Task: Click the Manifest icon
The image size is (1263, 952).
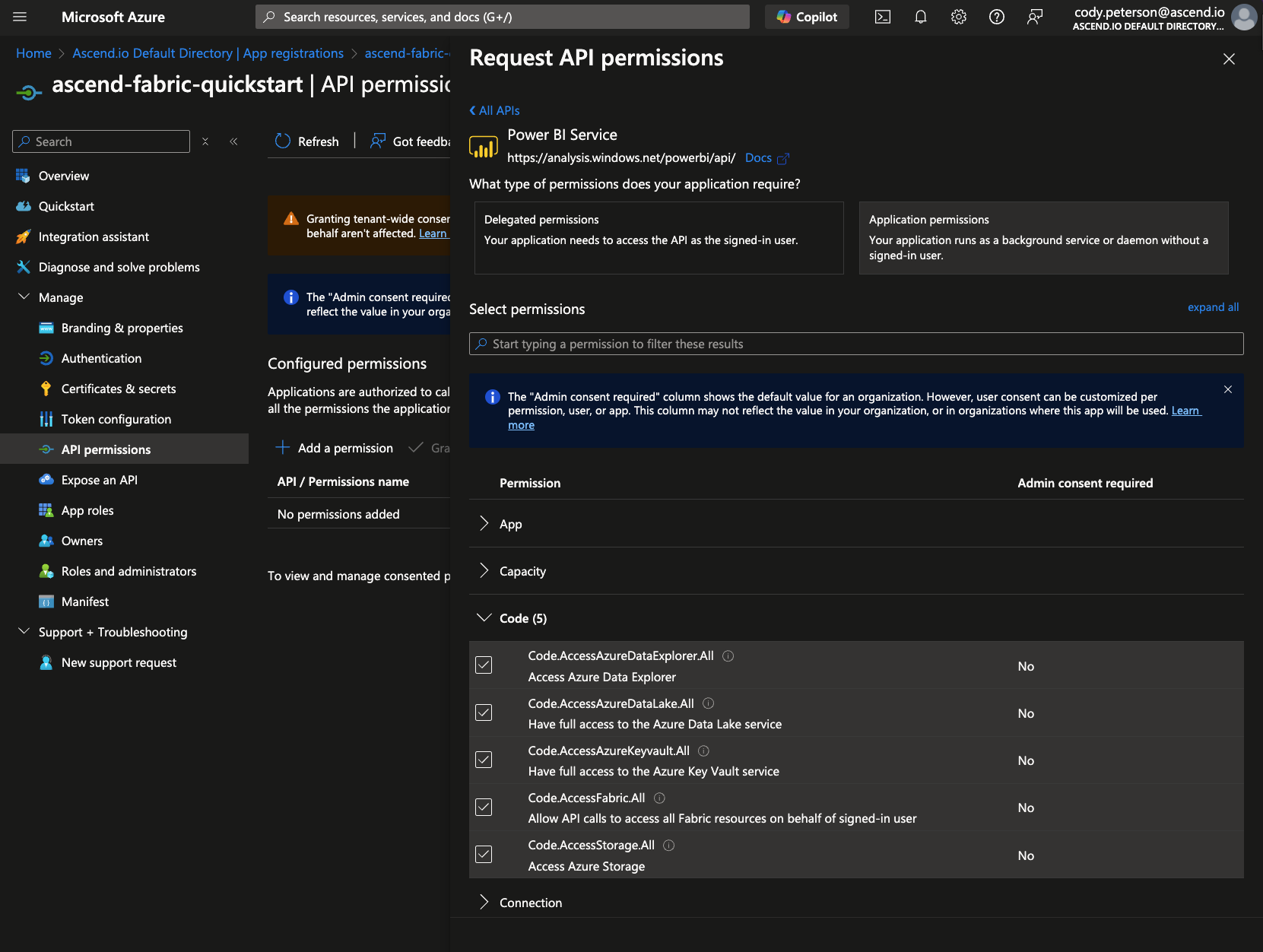Action: [x=46, y=601]
